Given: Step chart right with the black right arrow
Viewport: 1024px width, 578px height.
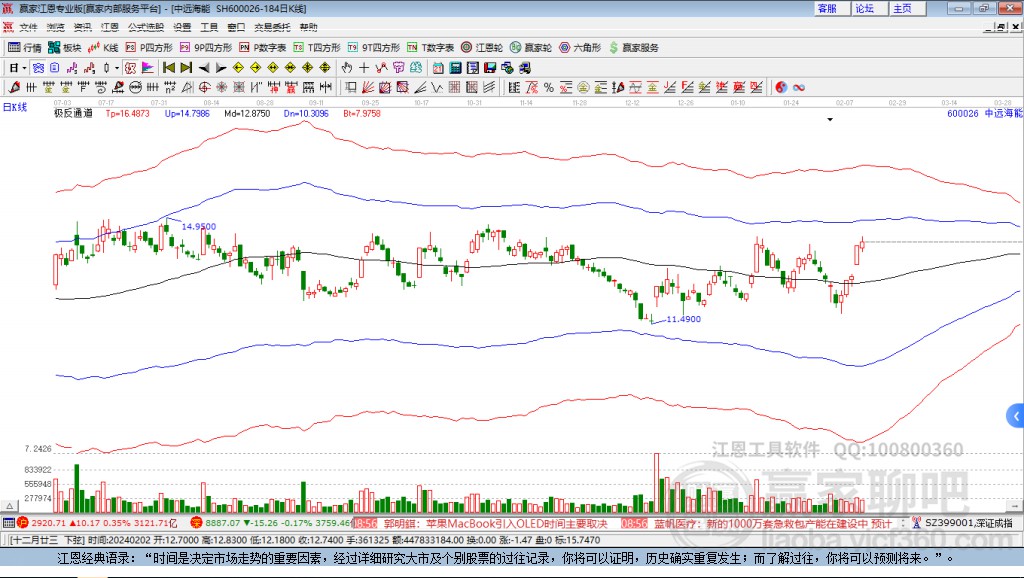Looking at the screenshot, I should 221,68.
